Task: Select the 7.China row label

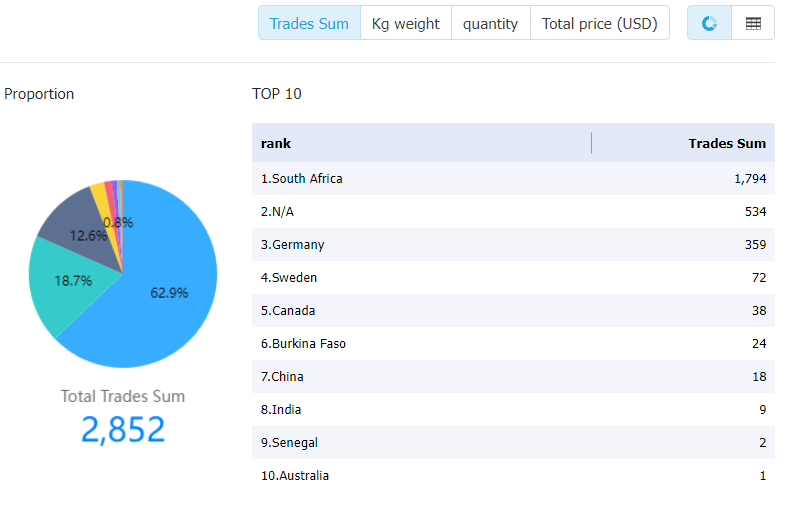Action: click(282, 376)
